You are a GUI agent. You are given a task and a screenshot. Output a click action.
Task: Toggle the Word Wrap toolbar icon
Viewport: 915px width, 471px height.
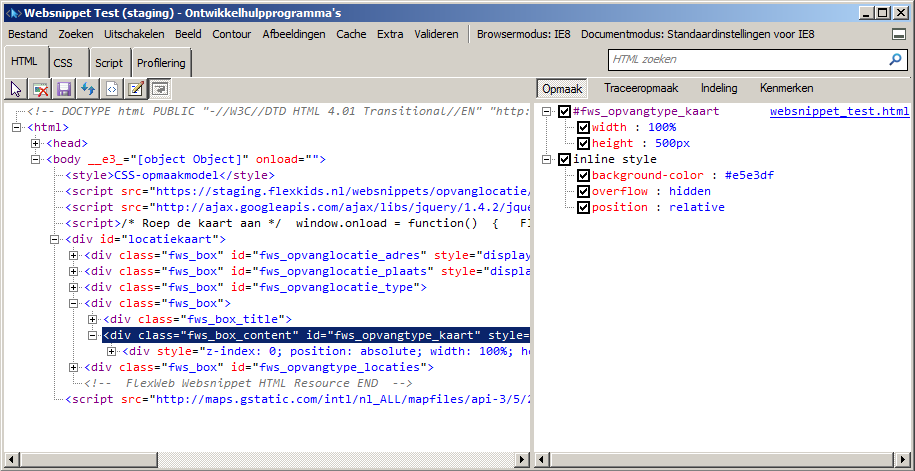coord(160,89)
